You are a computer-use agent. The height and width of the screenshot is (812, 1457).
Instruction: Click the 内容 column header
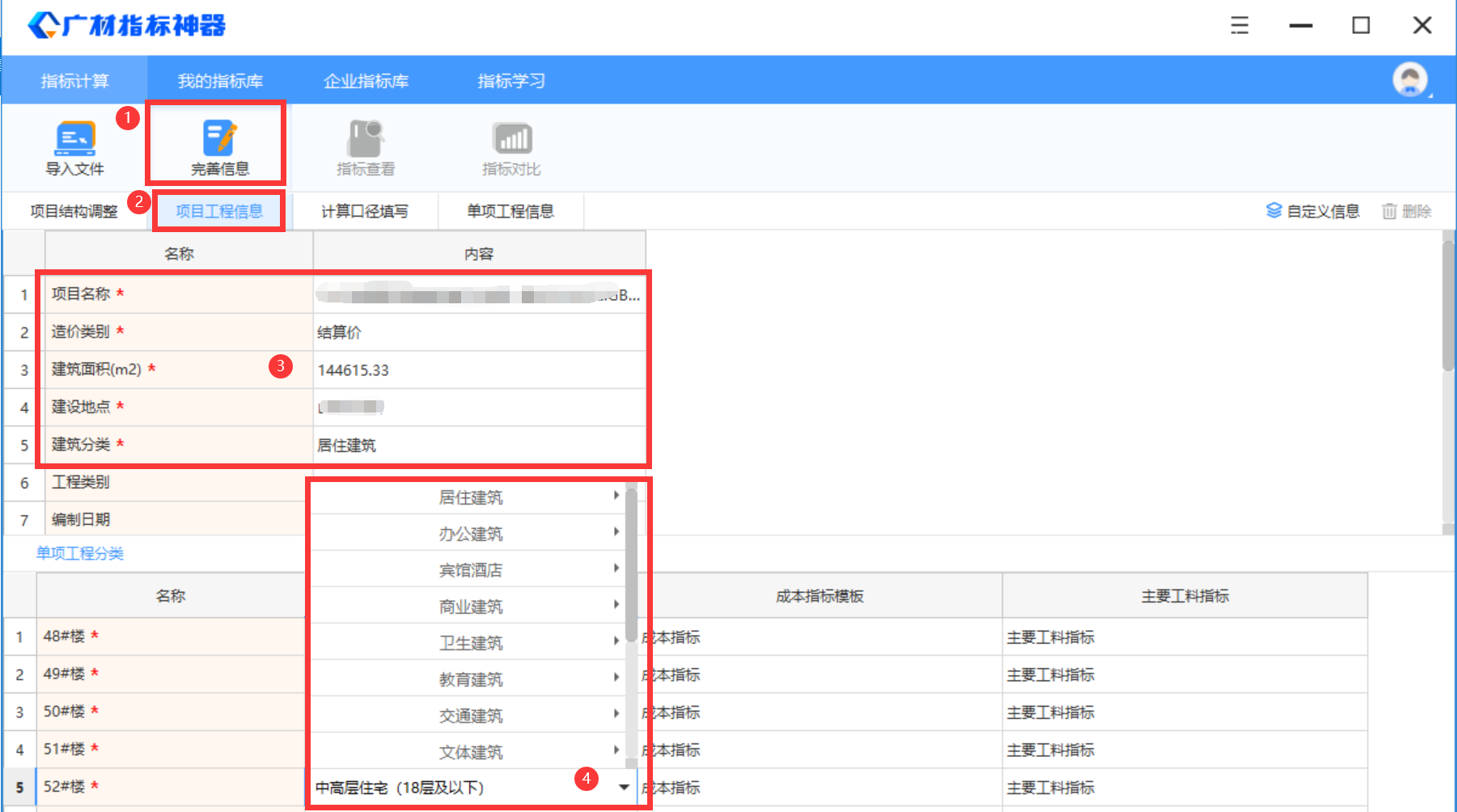pos(479,253)
